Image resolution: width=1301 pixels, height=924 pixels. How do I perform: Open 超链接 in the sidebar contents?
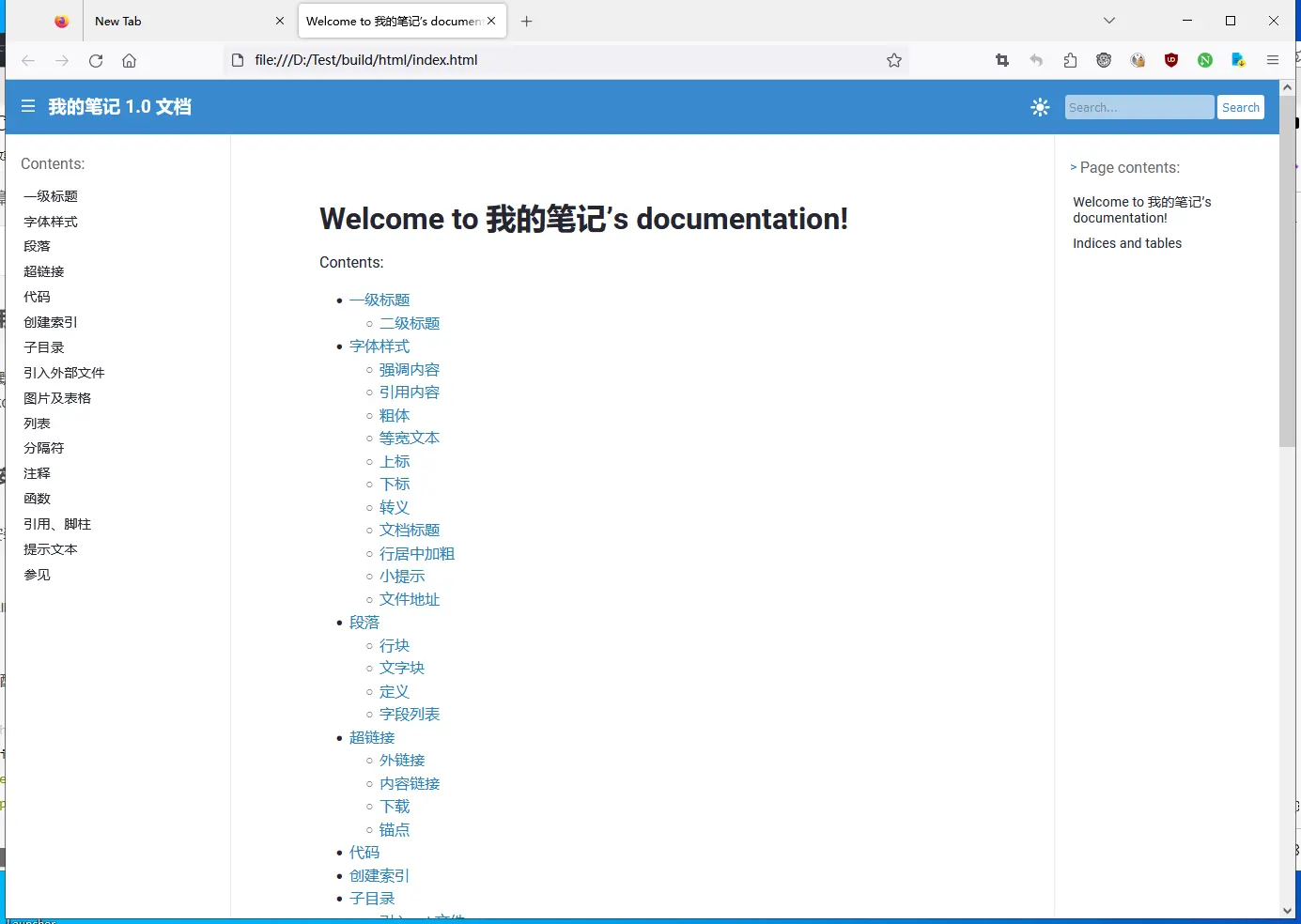pyautogui.click(x=44, y=271)
